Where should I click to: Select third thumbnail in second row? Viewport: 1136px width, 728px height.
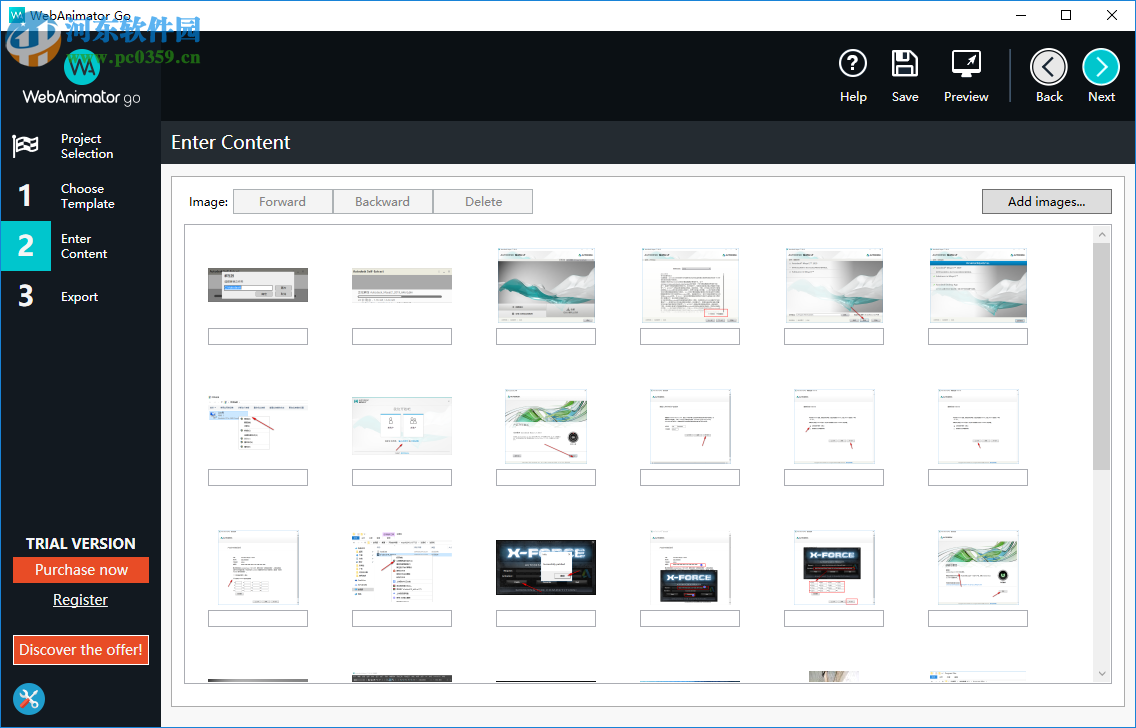546,426
